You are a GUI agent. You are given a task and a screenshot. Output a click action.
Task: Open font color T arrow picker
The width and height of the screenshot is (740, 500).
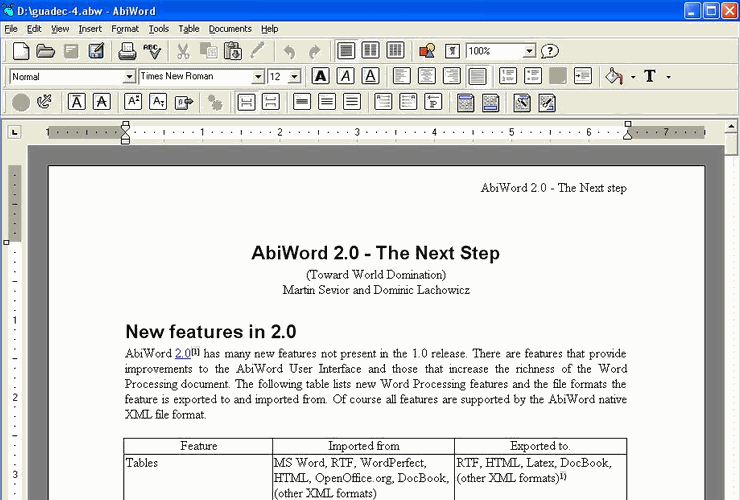click(x=668, y=76)
